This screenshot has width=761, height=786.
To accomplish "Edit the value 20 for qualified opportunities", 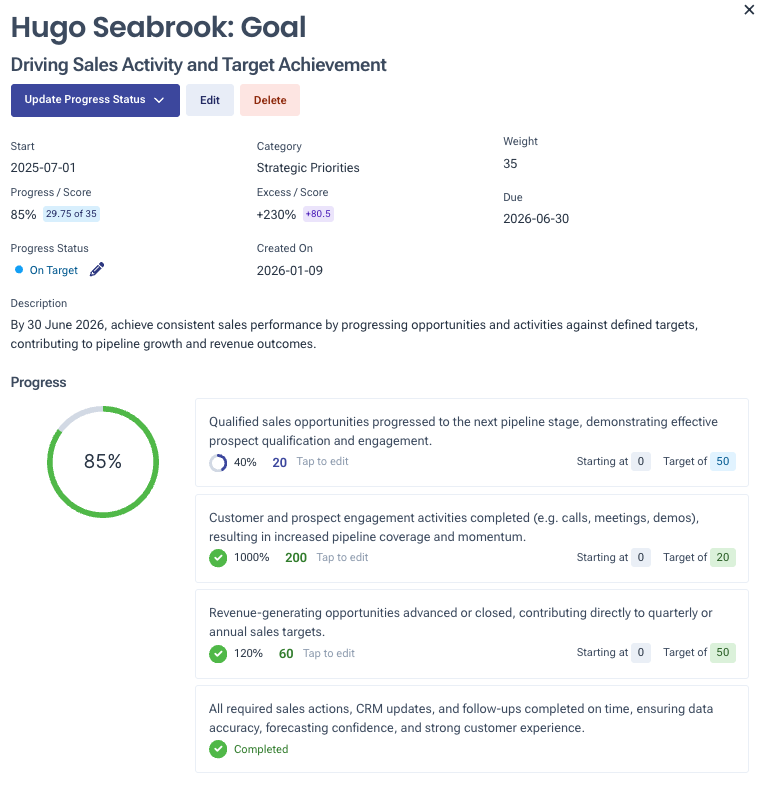I will [280, 462].
